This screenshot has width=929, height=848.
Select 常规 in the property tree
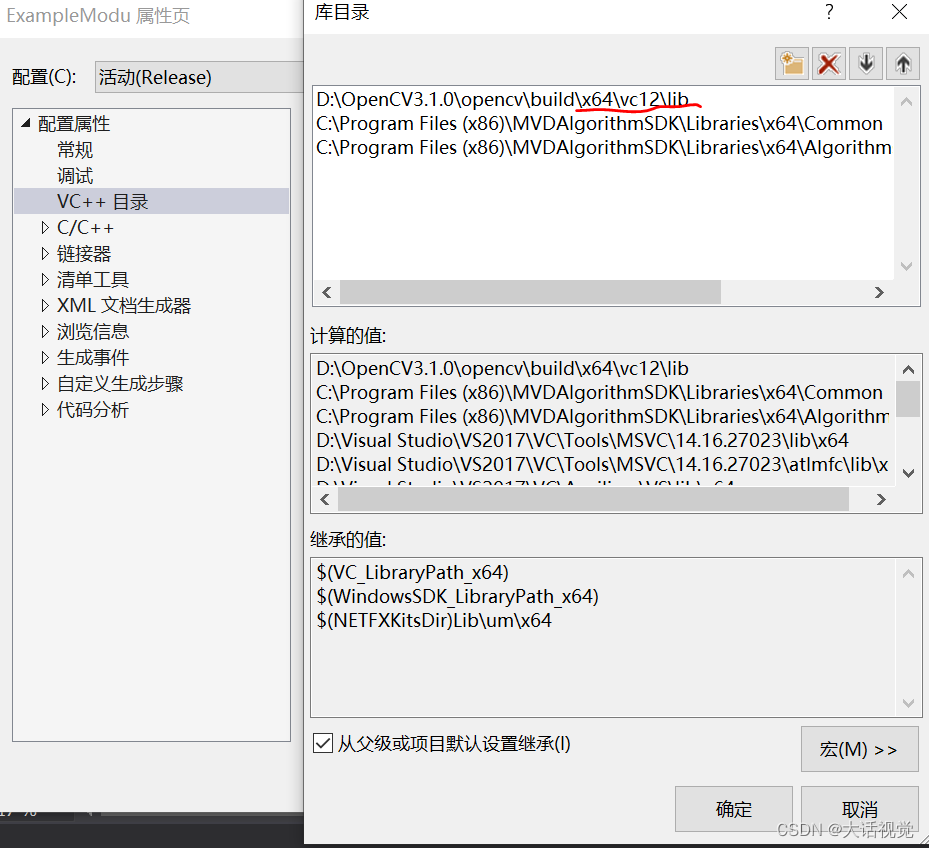click(x=75, y=149)
